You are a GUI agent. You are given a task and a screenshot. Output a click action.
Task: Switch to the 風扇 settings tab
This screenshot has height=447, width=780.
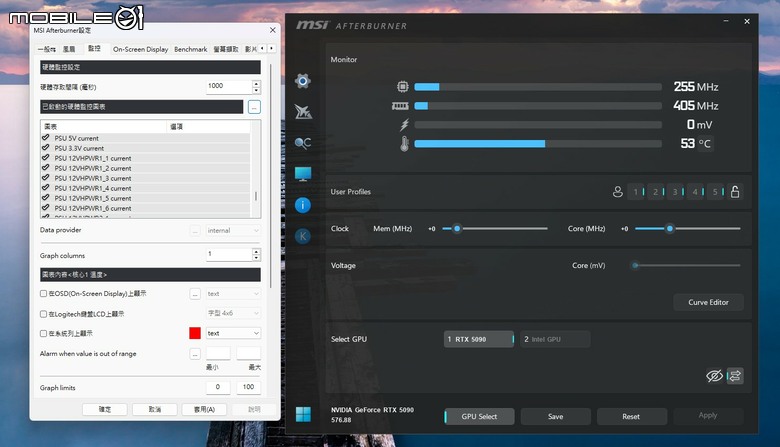(69, 49)
